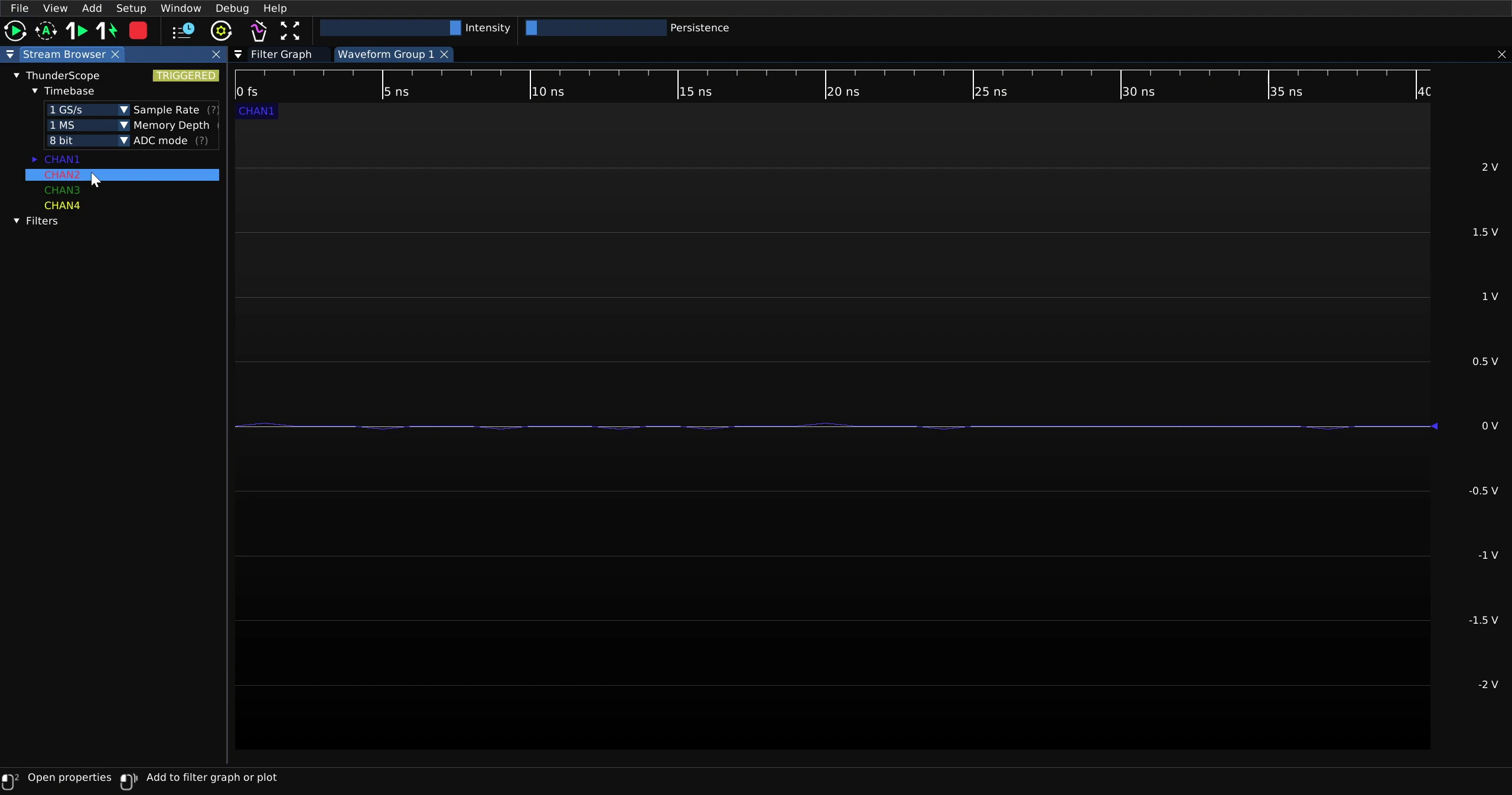Open the Add menu
This screenshot has width=1512, height=795.
pos(92,8)
